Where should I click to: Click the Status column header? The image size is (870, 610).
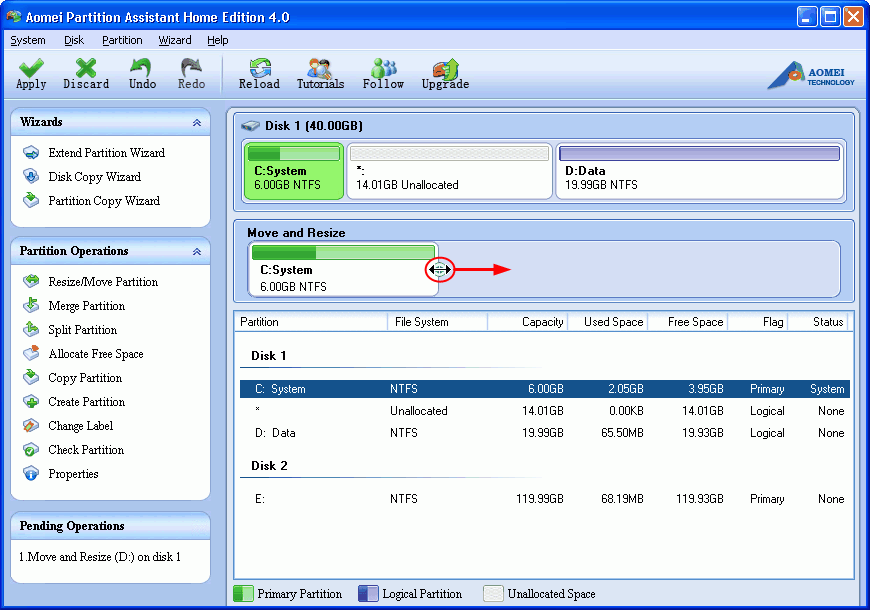pyautogui.click(x=819, y=322)
